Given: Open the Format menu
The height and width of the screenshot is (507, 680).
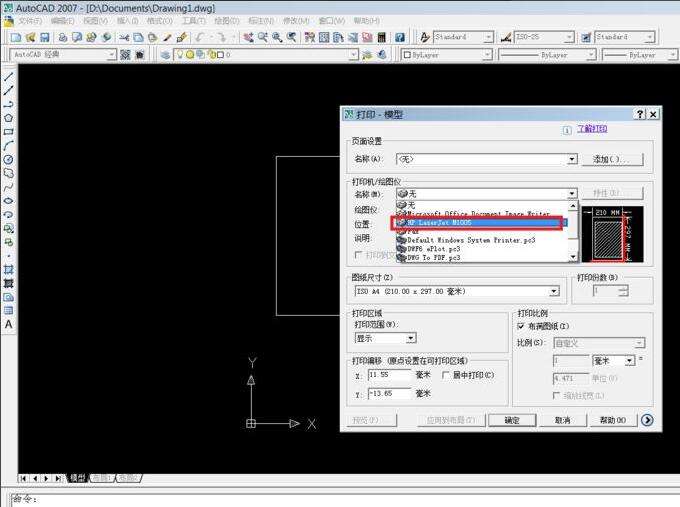Looking at the screenshot, I should click(160, 21).
